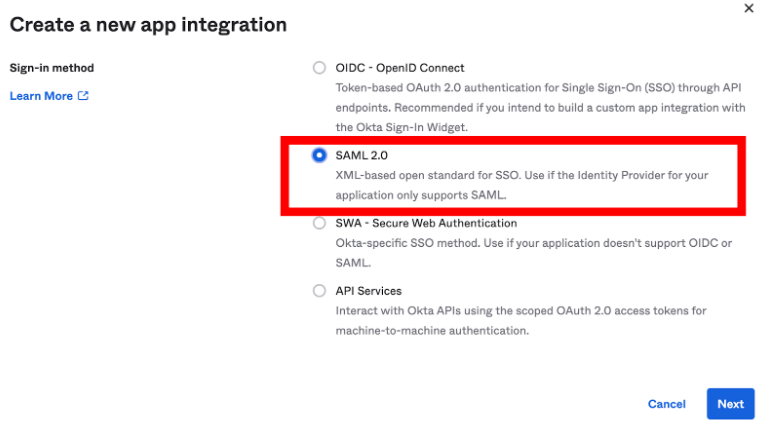Choose the SAML 2.0 radio button
The height and width of the screenshot is (434, 773).
319,155
